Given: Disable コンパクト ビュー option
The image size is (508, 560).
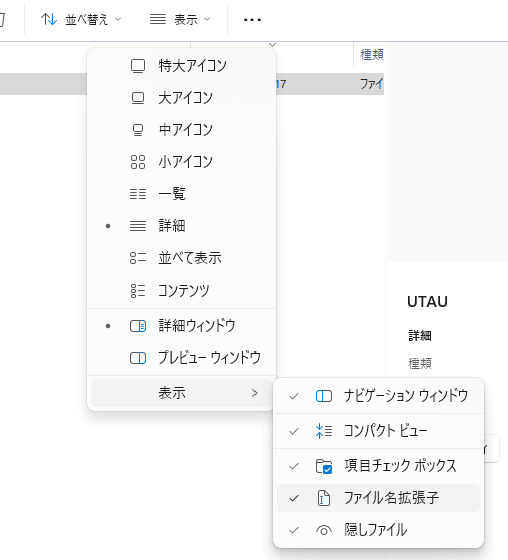Looking at the screenshot, I should pyautogui.click(x=378, y=431).
